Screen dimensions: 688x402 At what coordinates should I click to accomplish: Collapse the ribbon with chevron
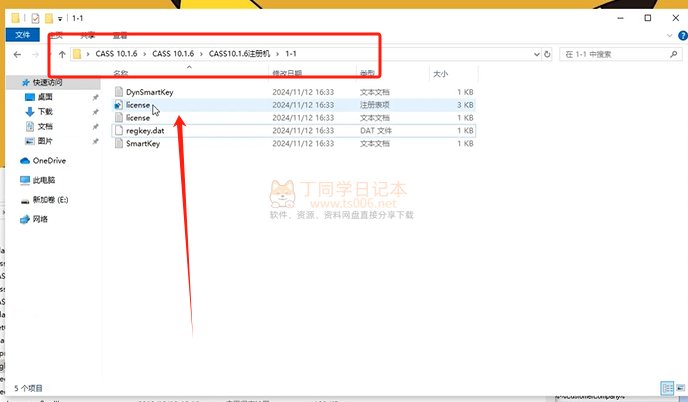(x=669, y=36)
